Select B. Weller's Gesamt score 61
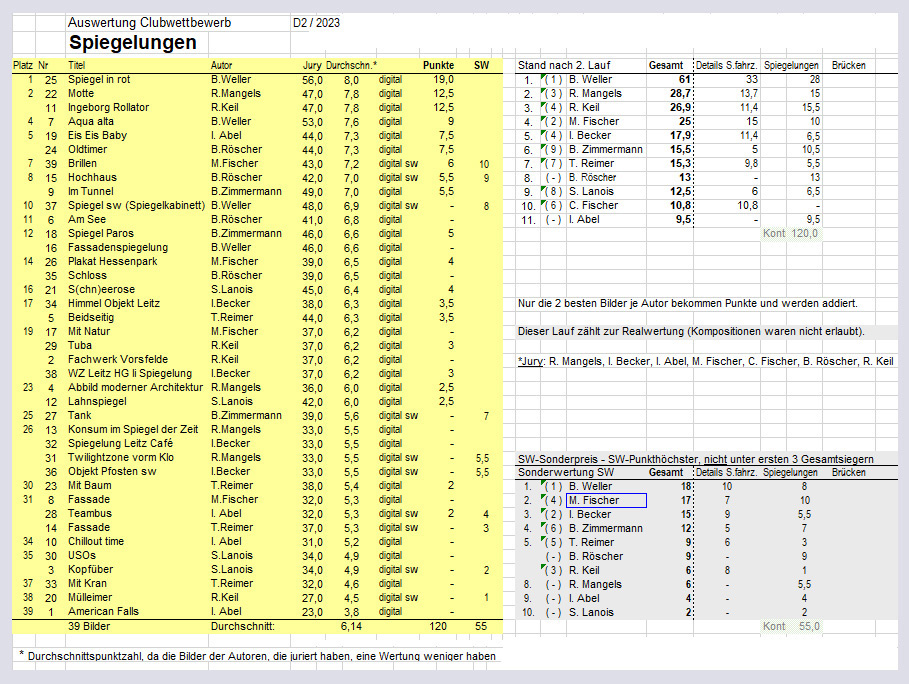909x684 pixels. pos(684,79)
